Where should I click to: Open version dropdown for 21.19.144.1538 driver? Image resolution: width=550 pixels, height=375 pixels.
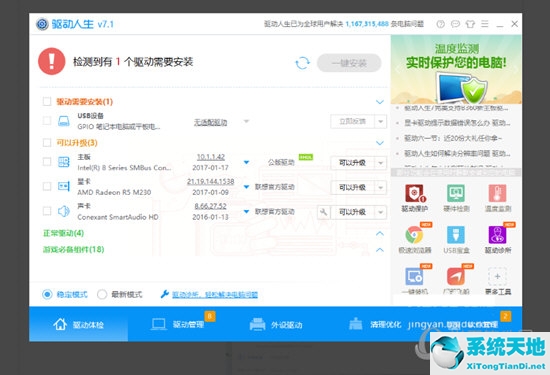(x=247, y=187)
